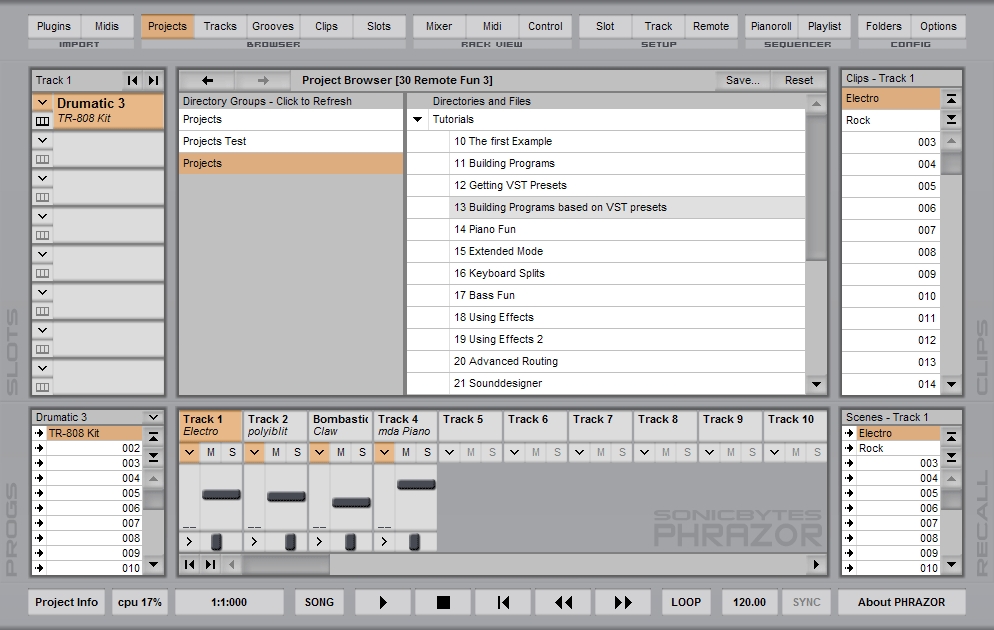Mute Track 2
This screenshot has height=630, width=994.
point(276,453)
